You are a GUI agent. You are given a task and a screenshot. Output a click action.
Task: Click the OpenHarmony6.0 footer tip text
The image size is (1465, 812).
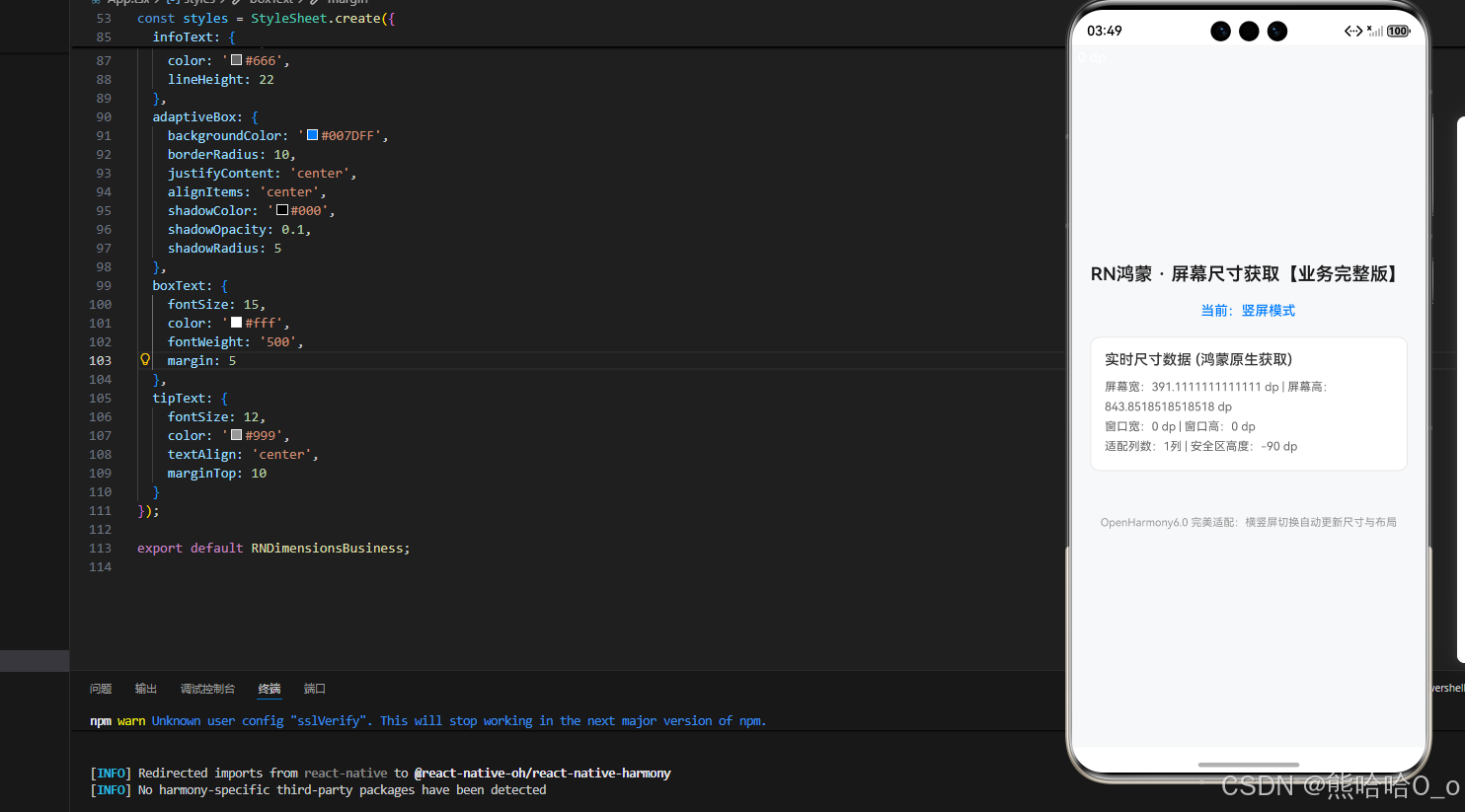(x=1248, y=522)
